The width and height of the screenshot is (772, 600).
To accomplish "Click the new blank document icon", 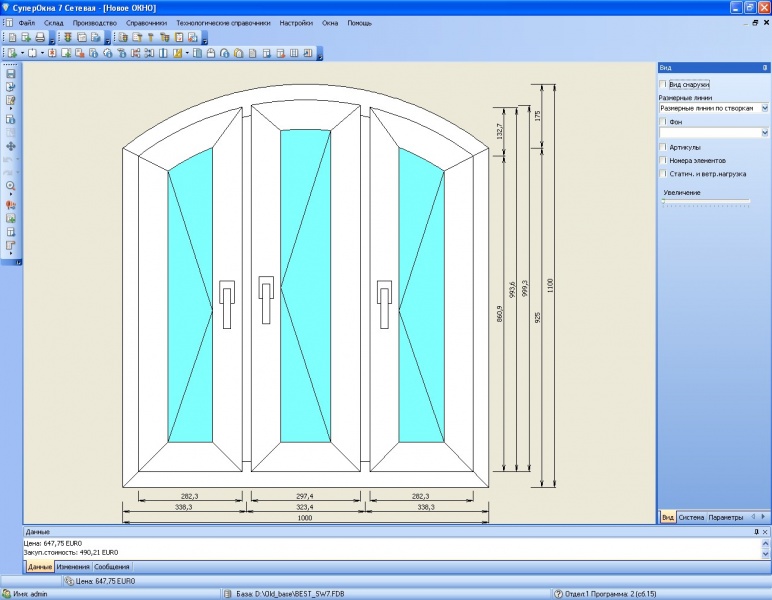I will tap(12, 37).
